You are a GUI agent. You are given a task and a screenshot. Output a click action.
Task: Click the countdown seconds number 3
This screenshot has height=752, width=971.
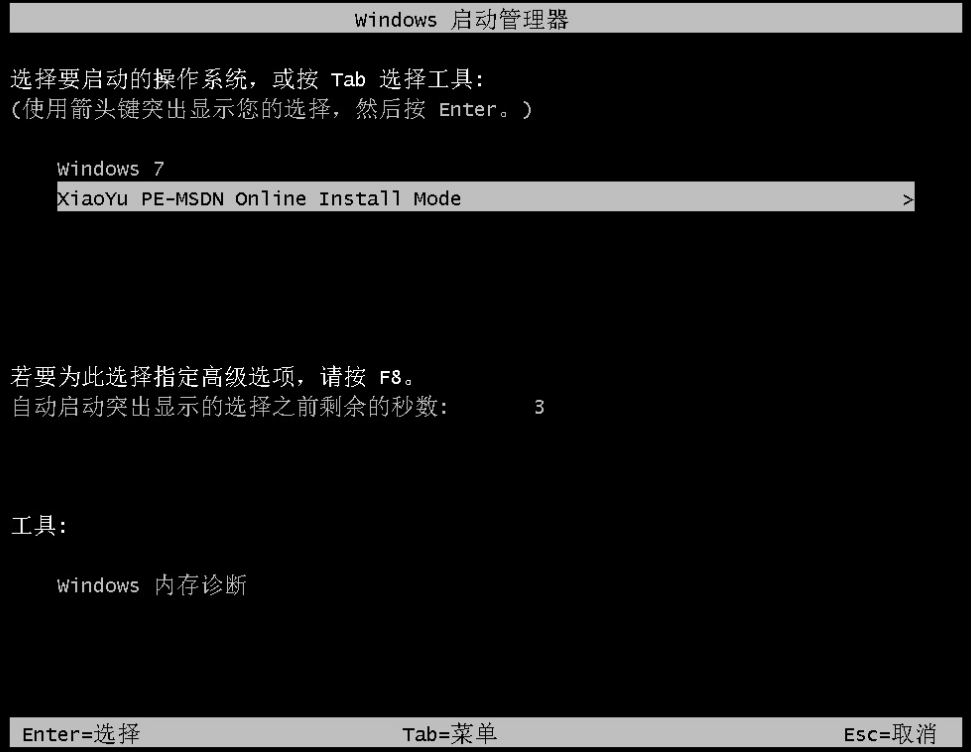[x=539, y=407]
